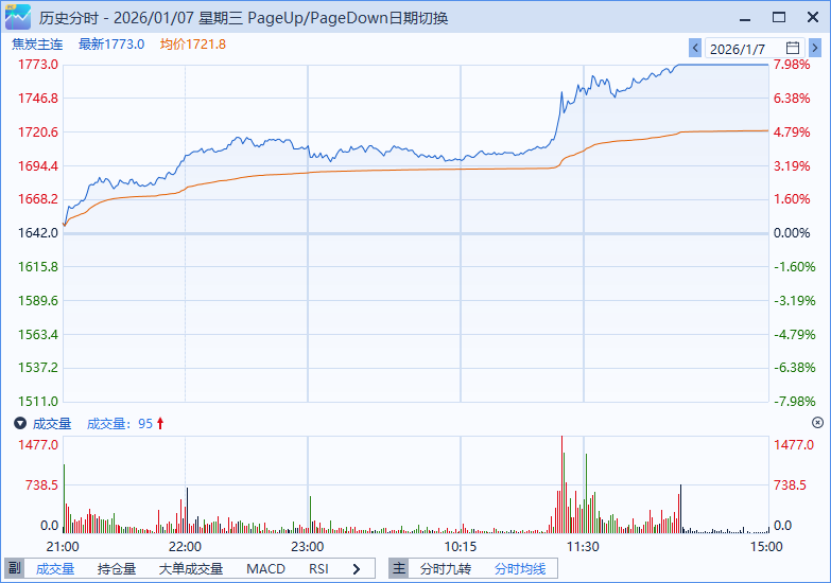Click the 22:00 time axis label
Viewport: 831px width, 584px height.
coord(185,546)
